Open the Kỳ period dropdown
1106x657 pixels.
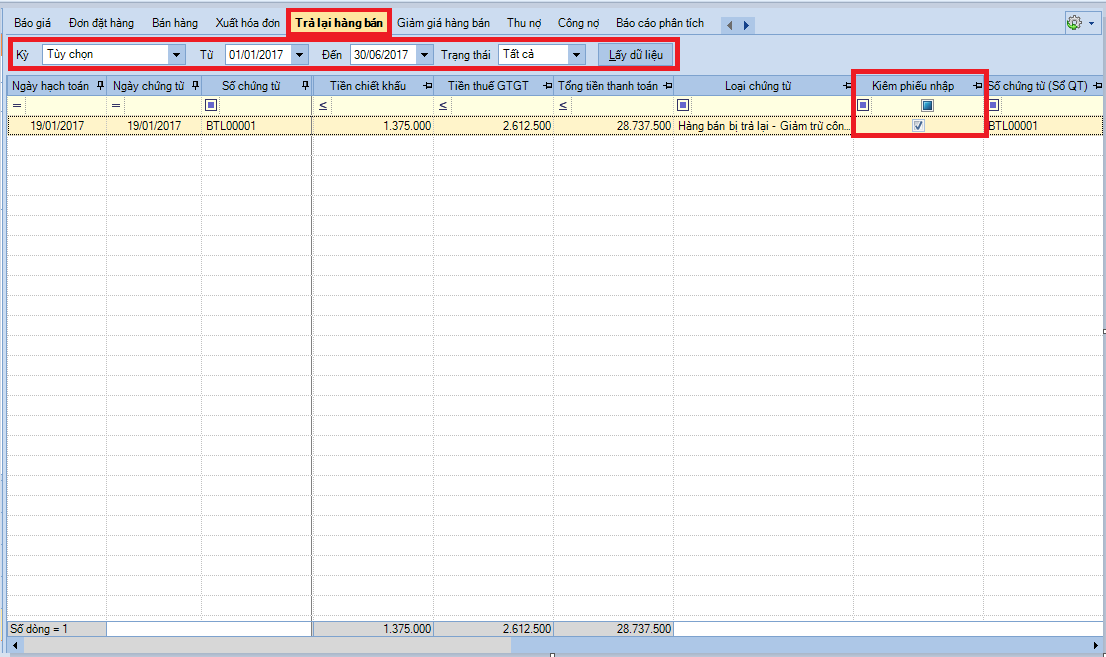point(176,54)
